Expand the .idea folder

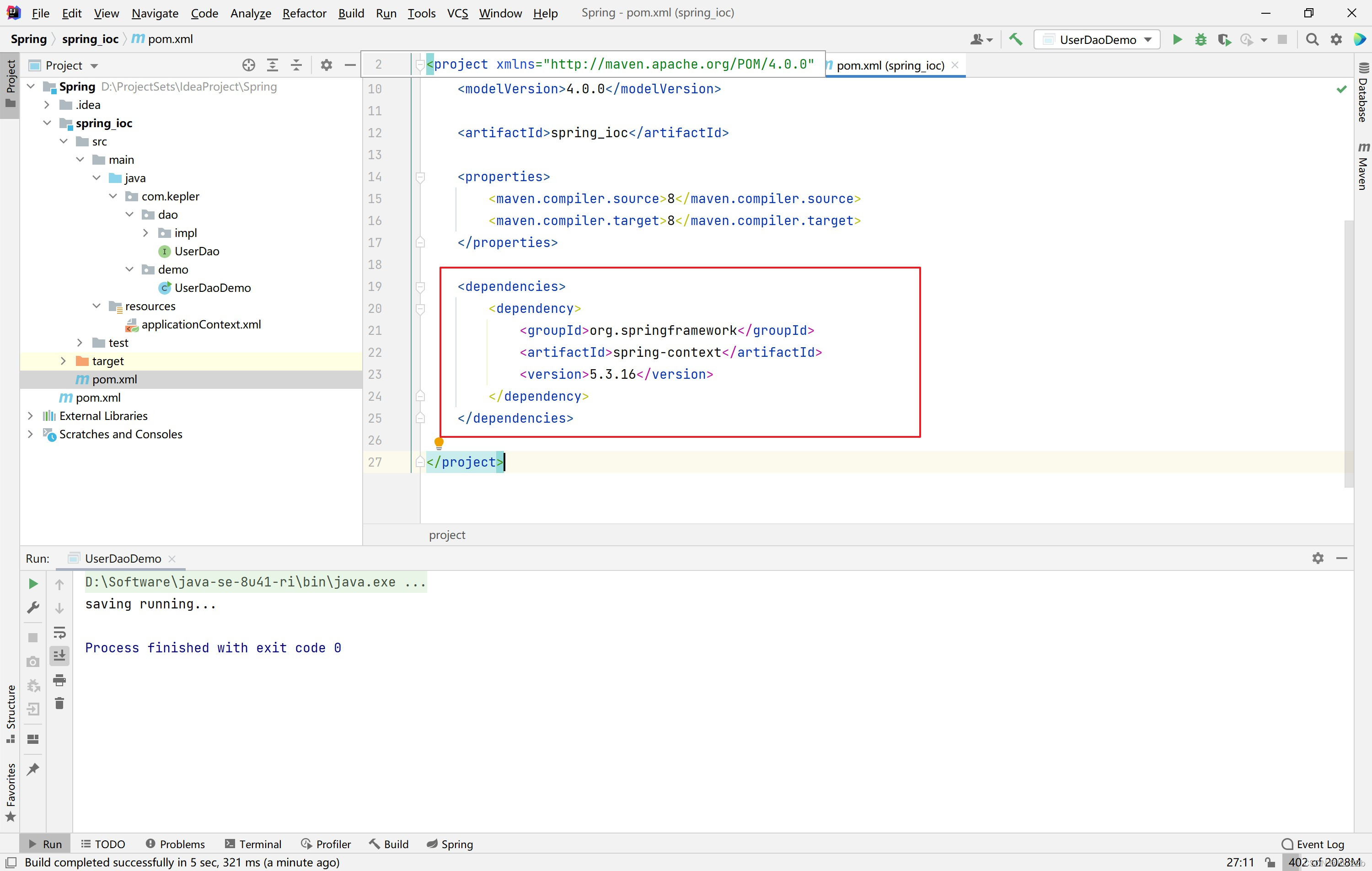coord(47,105)
